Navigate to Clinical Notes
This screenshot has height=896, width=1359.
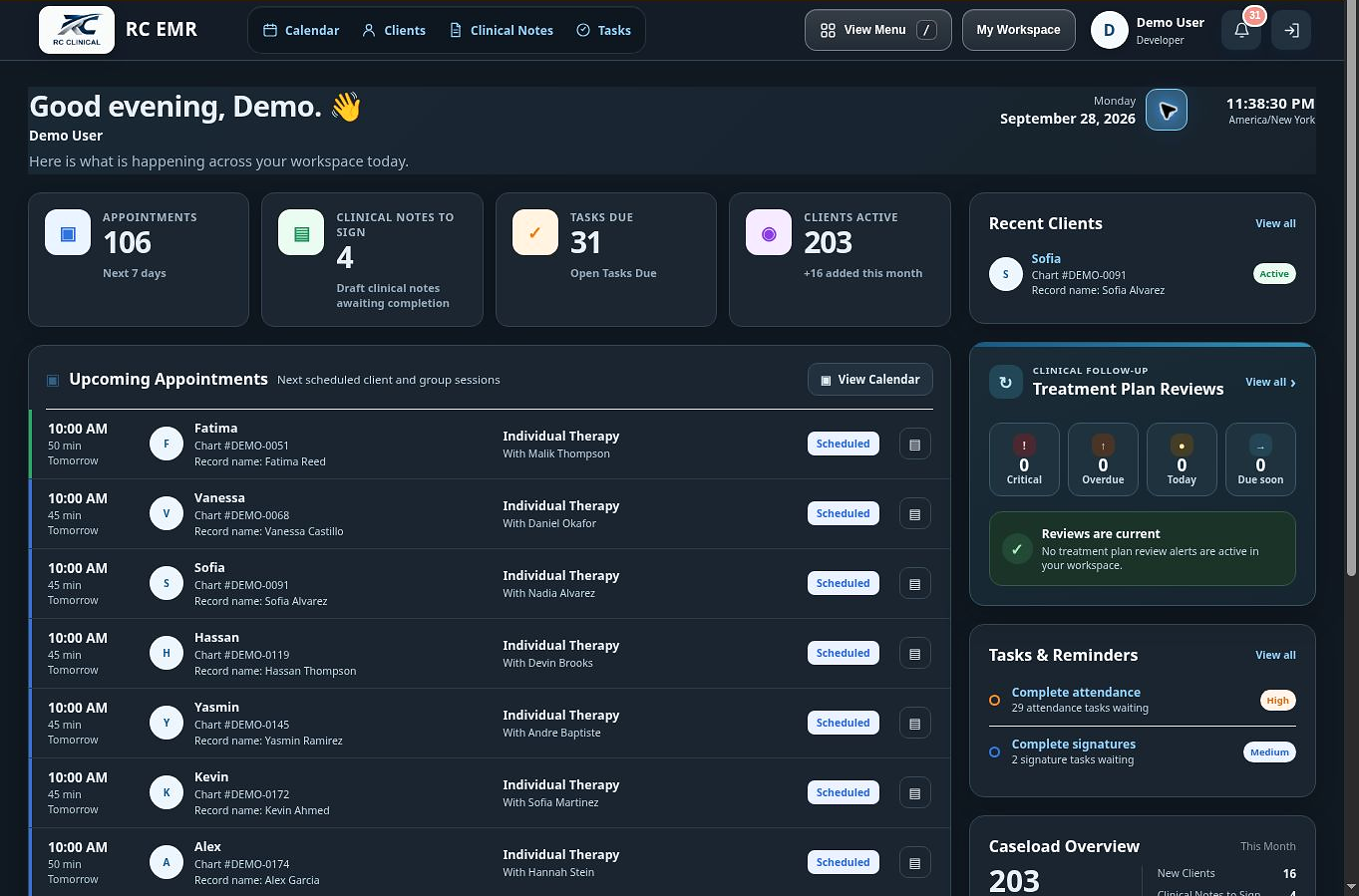pyautogui.click(x=502, y=30)
